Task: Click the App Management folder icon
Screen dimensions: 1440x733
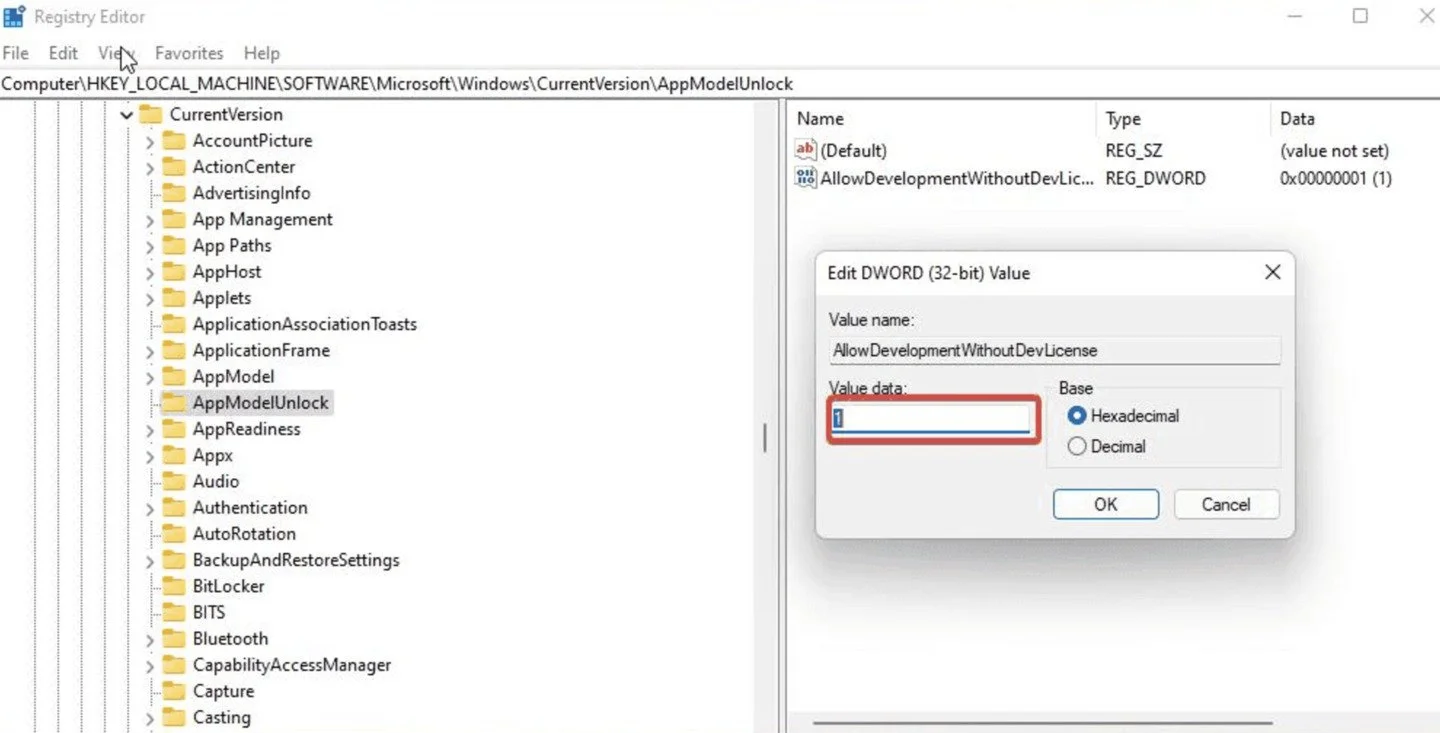Action: [174, 219]
